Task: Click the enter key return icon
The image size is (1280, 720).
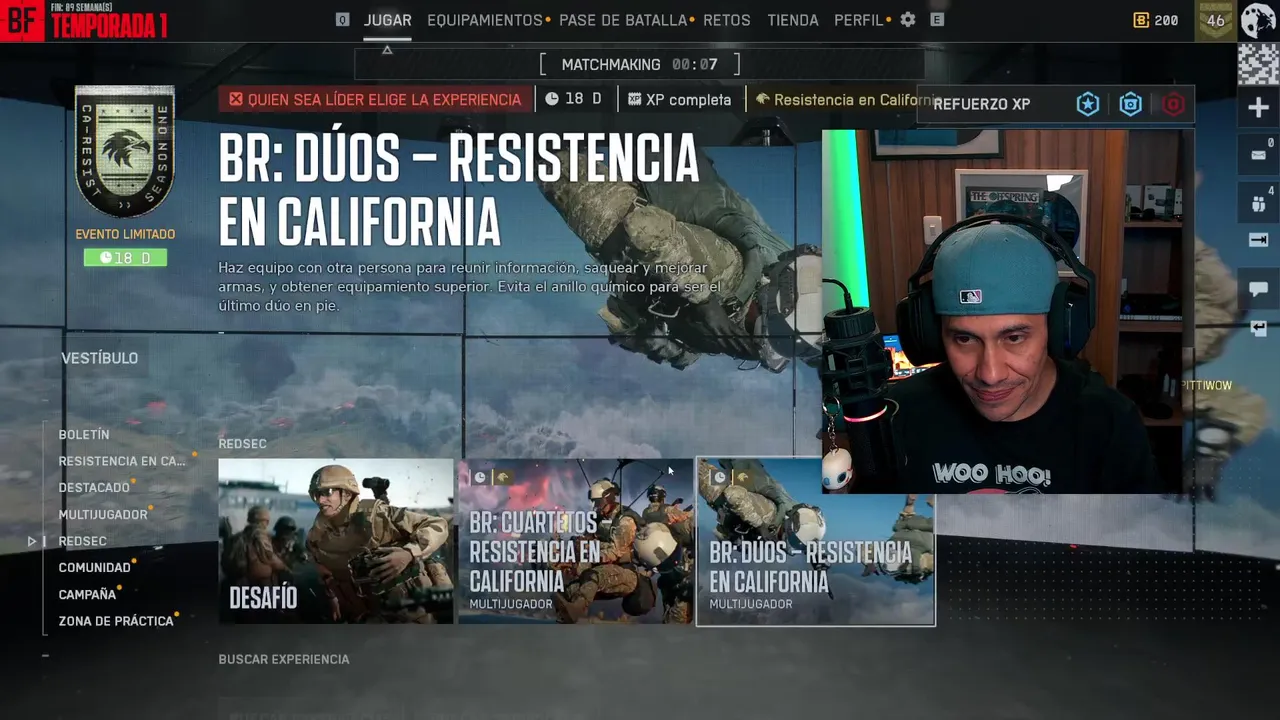Action: pos(1258,328)
